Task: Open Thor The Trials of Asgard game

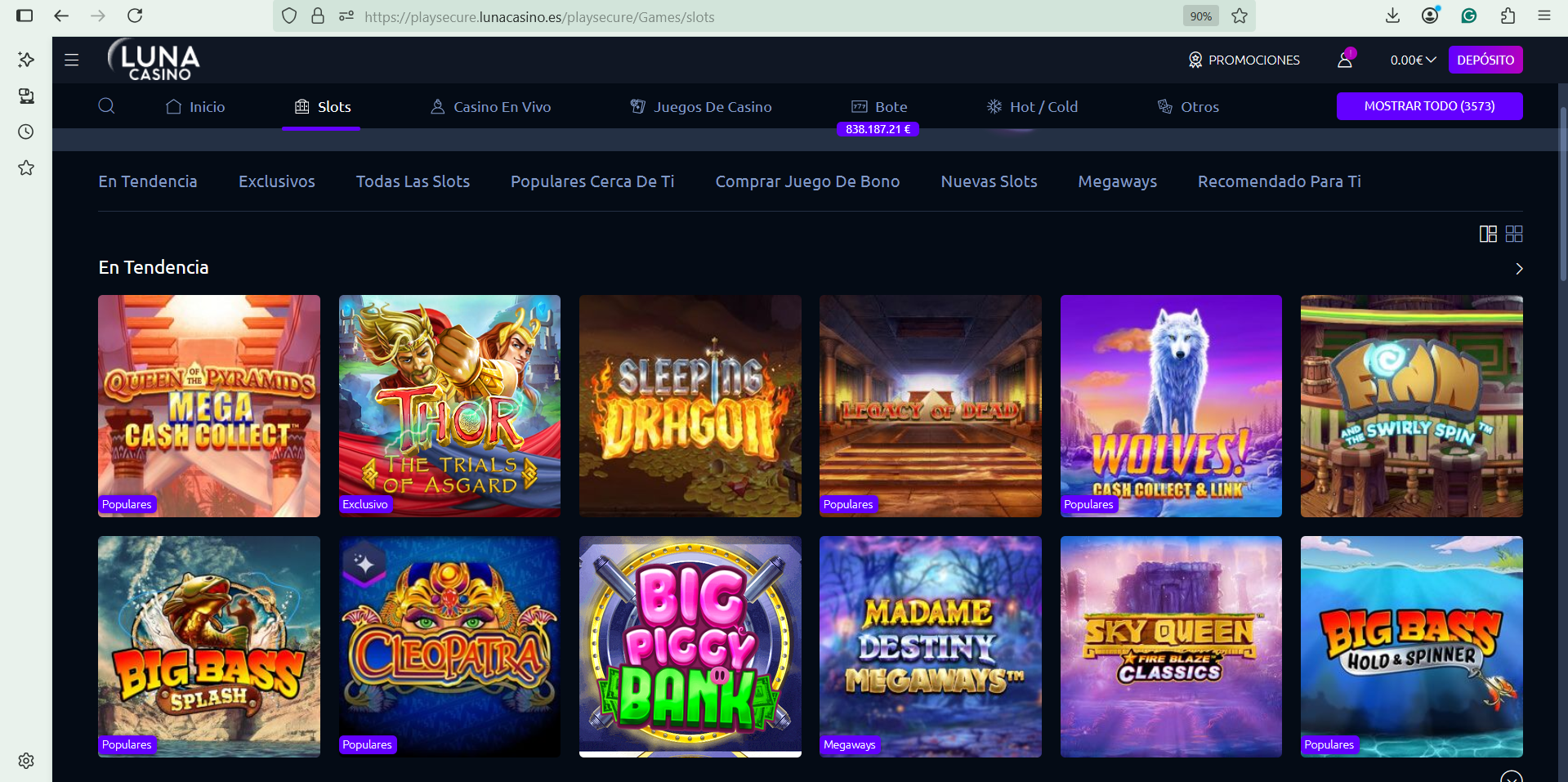Action: (x=449, y=406)
